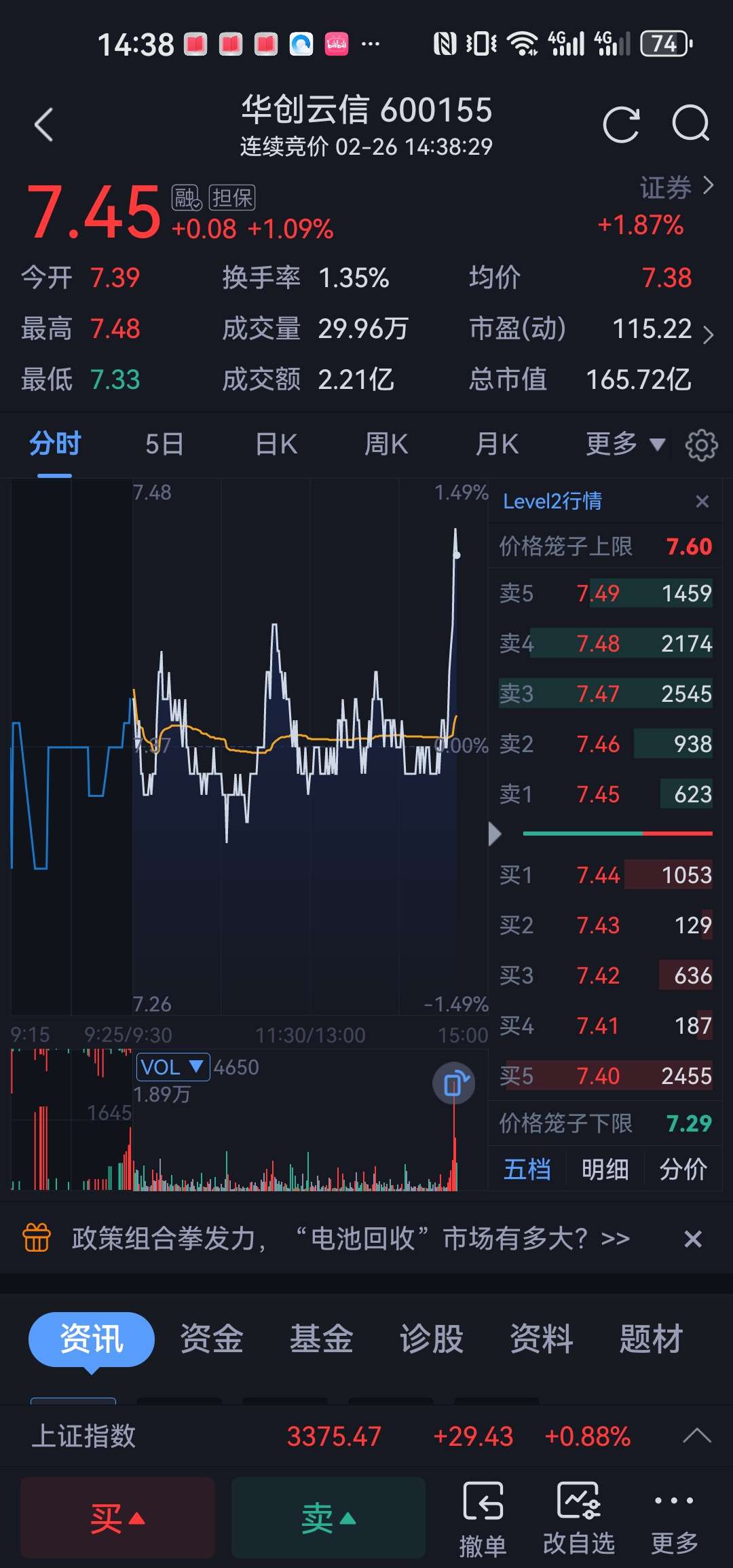
Task: Open the 资金 capital flow tab
Action: [x=212, y=1339]
